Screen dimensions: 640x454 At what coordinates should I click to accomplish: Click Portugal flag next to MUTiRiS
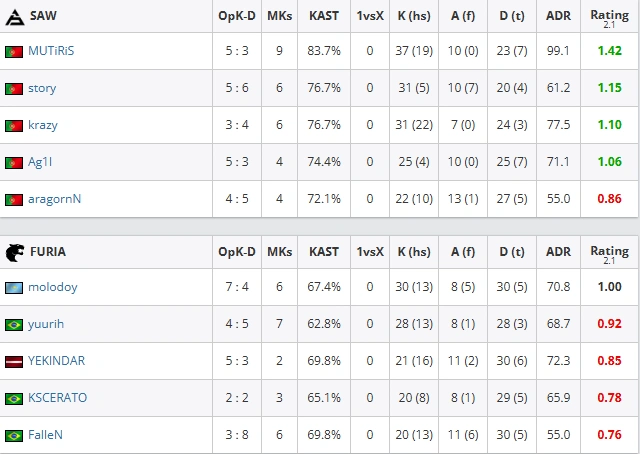coord(14,52)
